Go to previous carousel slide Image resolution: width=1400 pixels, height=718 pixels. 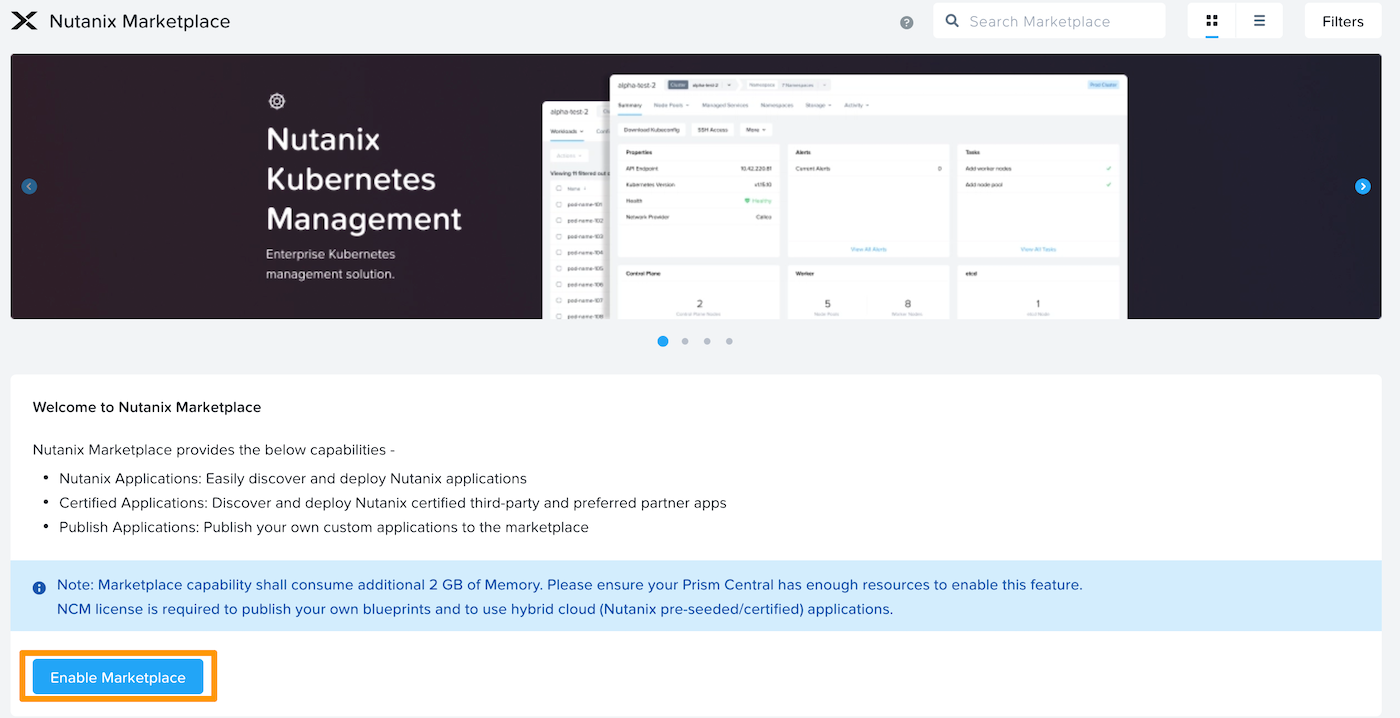coord(29,186)
